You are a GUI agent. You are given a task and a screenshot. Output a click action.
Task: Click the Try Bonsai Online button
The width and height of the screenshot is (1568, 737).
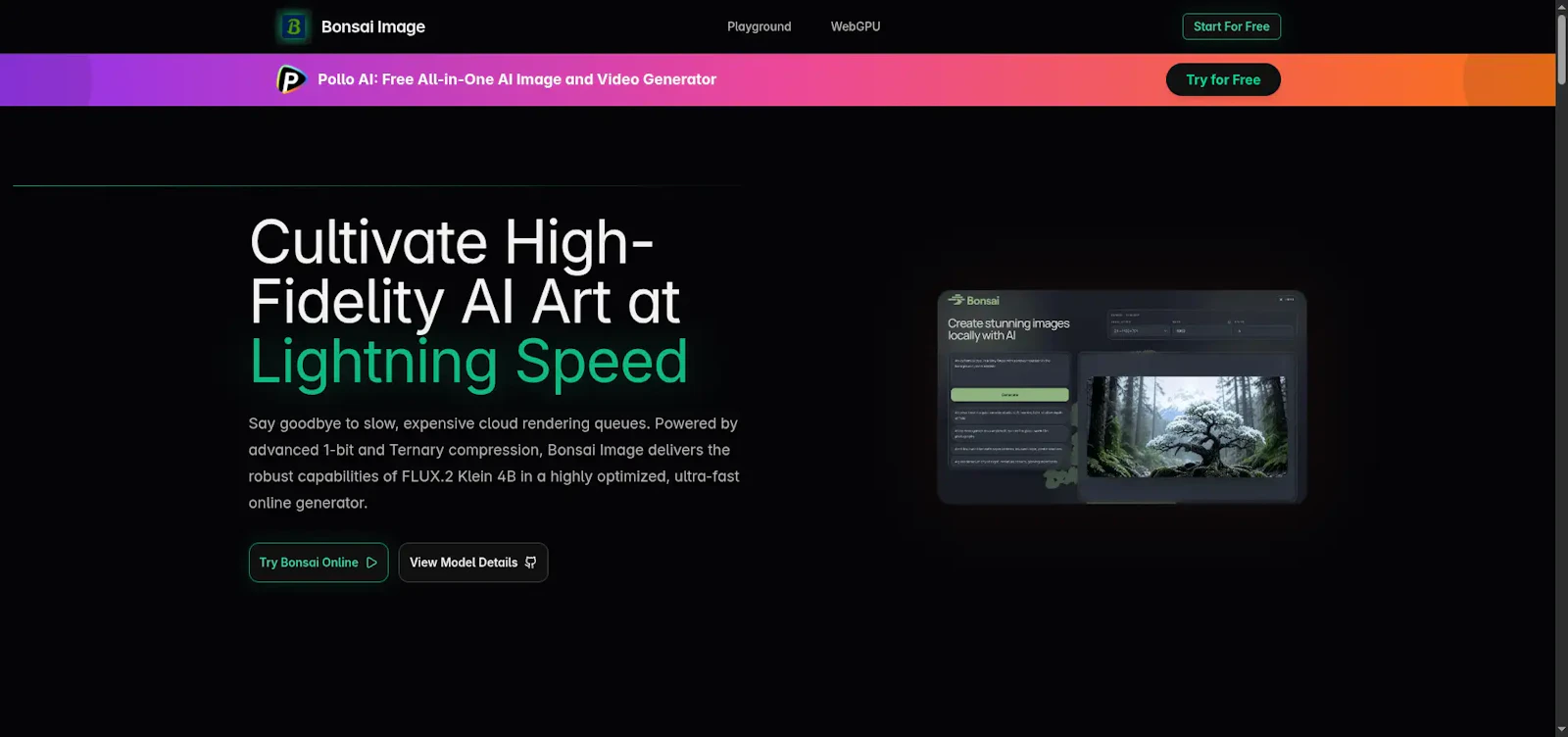pyautogui.click(x=318, y=563)
